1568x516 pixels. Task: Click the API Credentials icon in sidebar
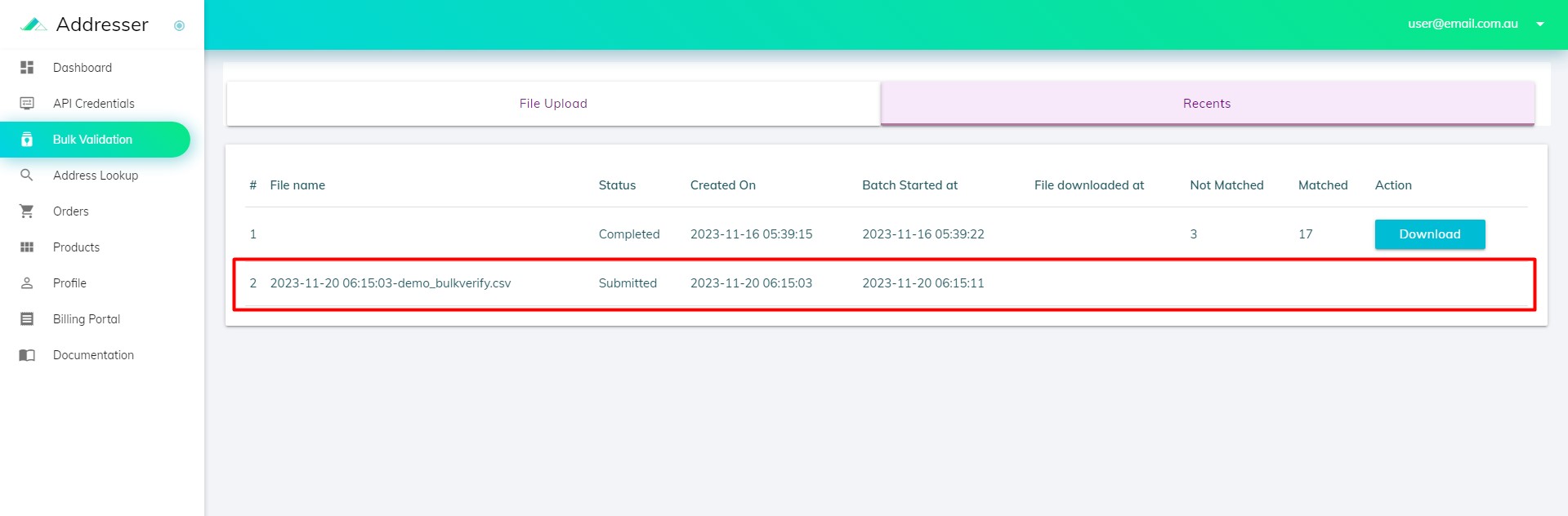click(x=27, y=104)
